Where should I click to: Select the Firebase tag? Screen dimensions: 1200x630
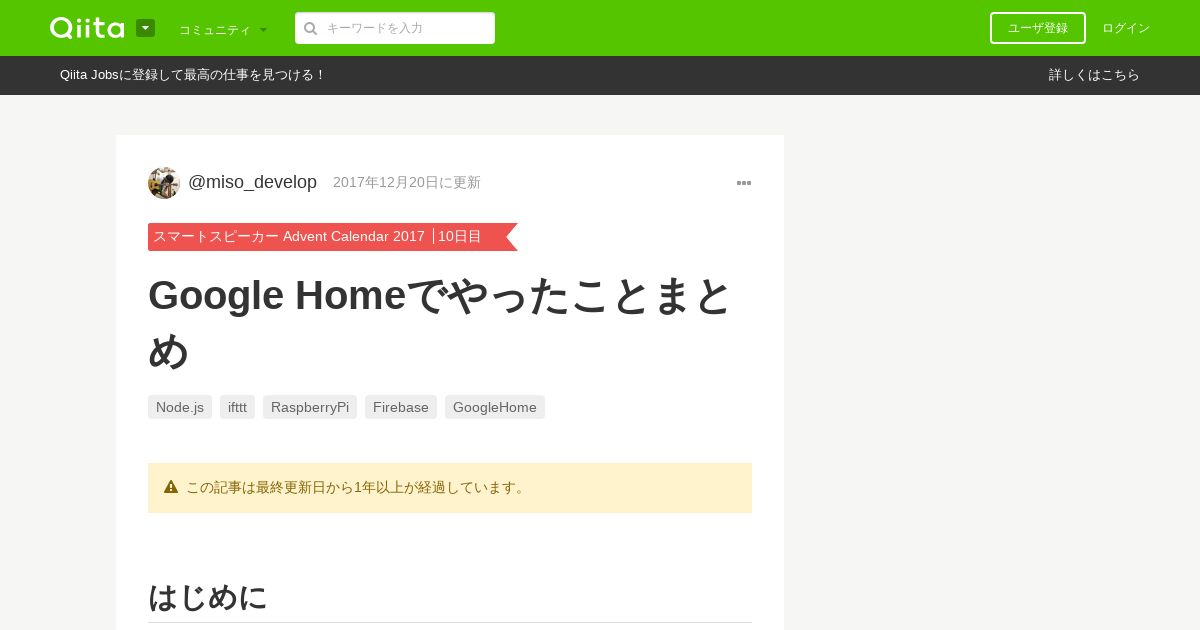(x=401, y=407)
